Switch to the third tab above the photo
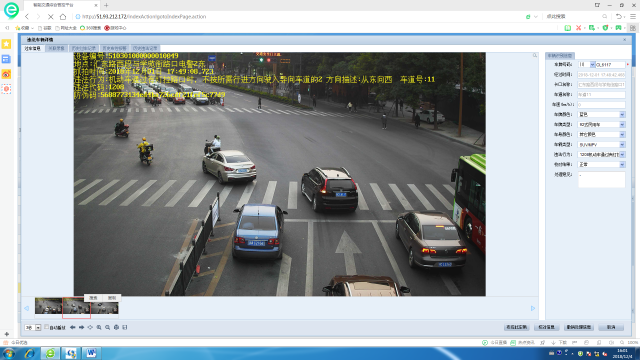Screen dimensions: 640x360 pos(84,48)
